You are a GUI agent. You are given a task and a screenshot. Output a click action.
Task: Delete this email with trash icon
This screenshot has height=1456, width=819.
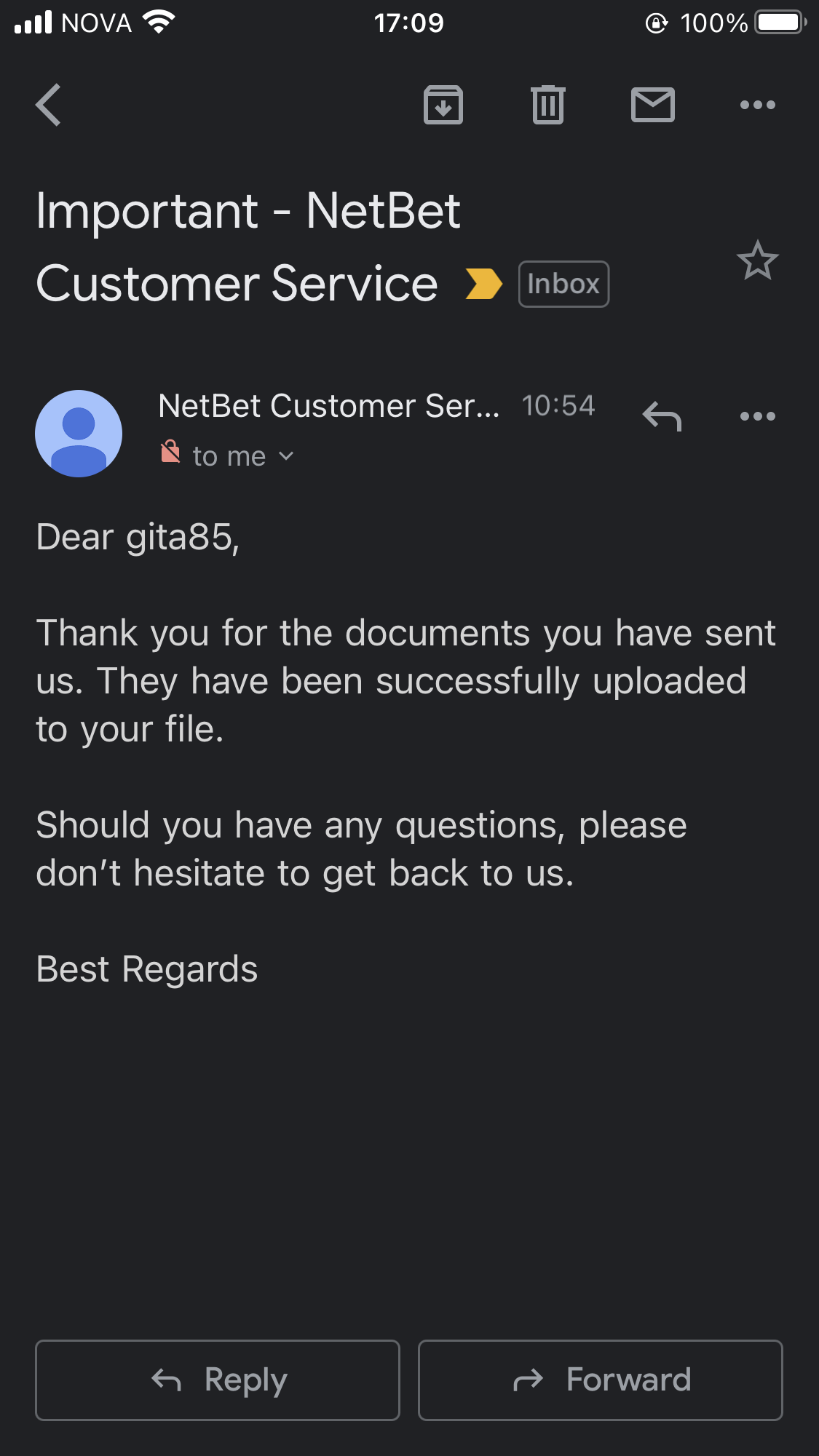coord(547,105)
